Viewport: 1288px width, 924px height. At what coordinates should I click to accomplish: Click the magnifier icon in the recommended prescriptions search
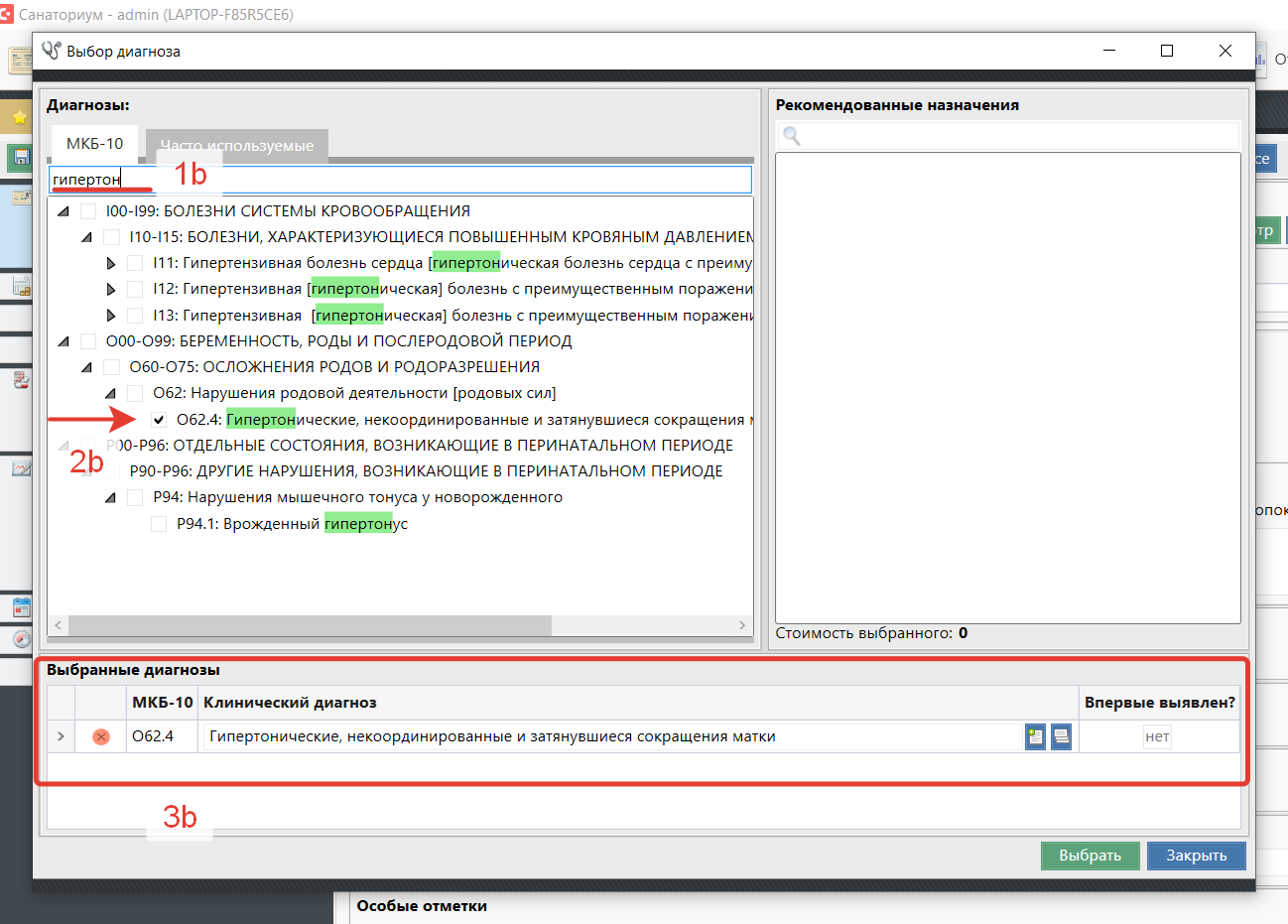click(x=791, y=136)
